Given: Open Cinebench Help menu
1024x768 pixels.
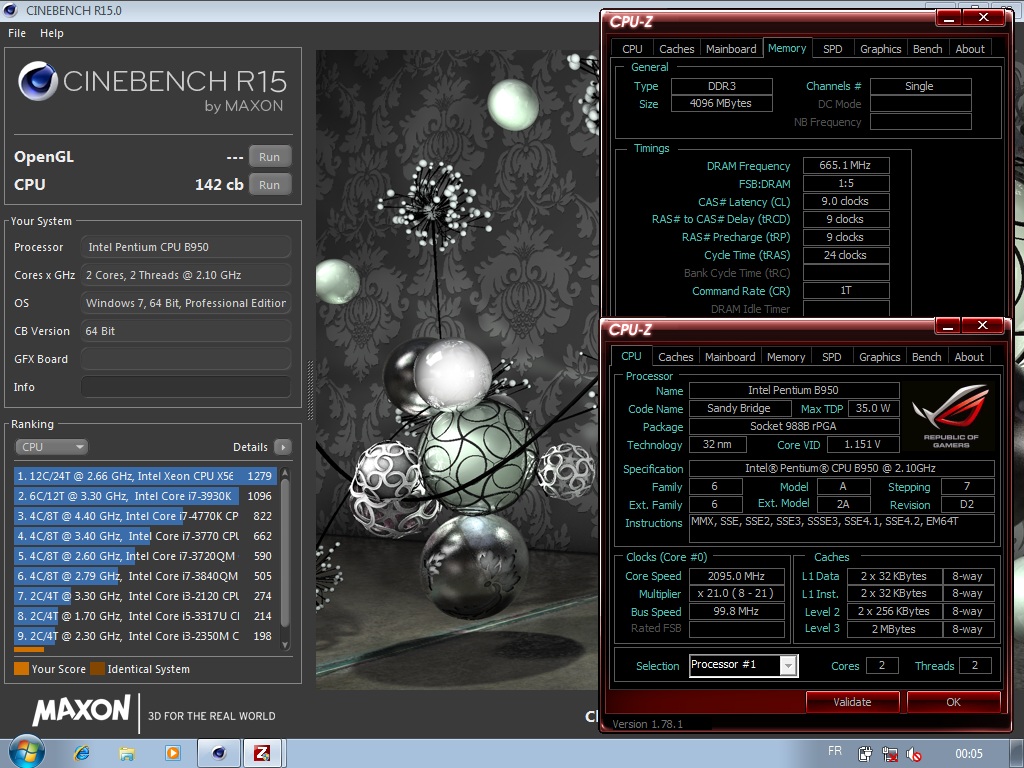Looking at the screenshot, I should (52, 33).
